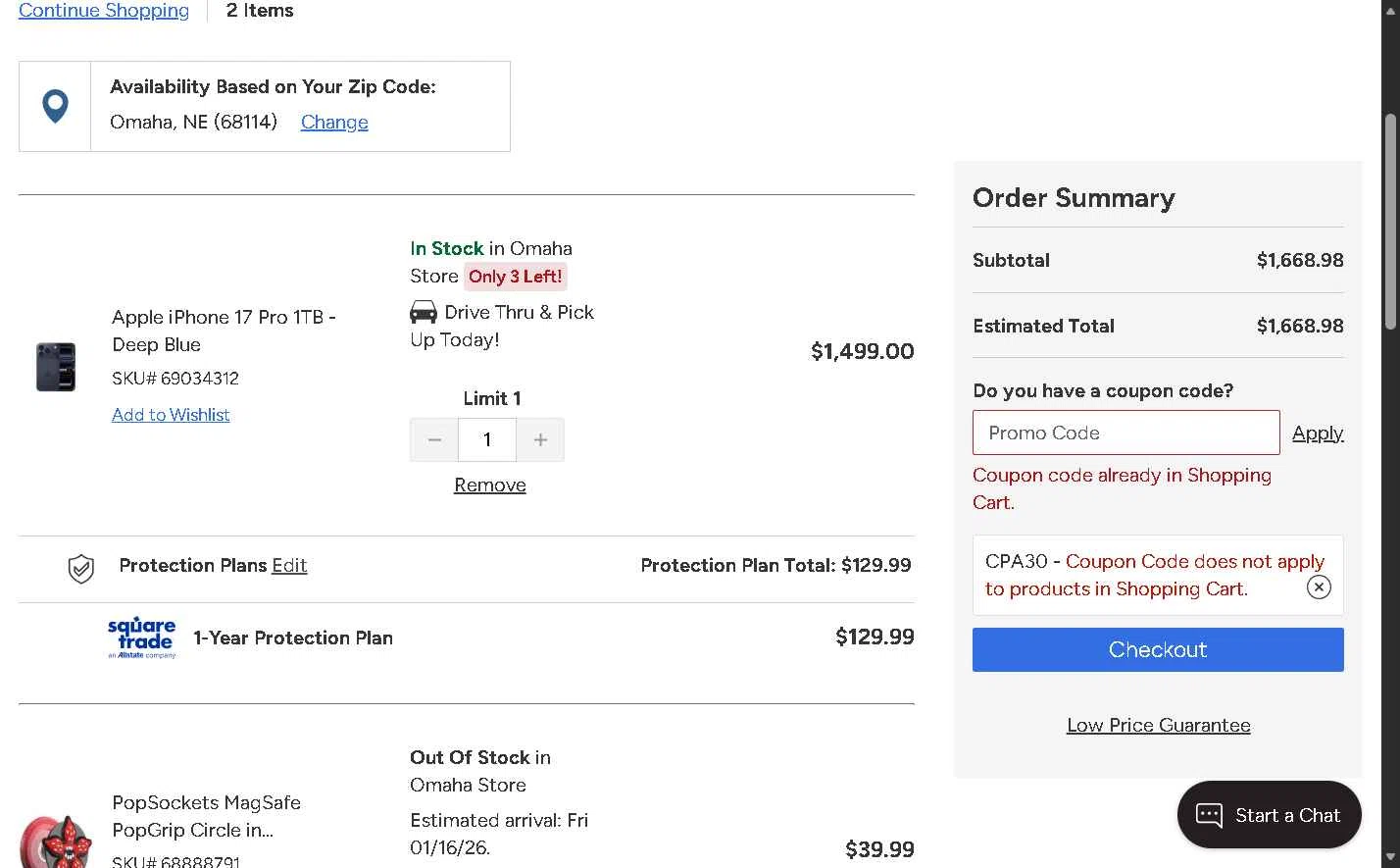The width and height of the screenshot is (1400, 868).
Task: Click the Only 3 Left! badge
Action: coord(516,277)
